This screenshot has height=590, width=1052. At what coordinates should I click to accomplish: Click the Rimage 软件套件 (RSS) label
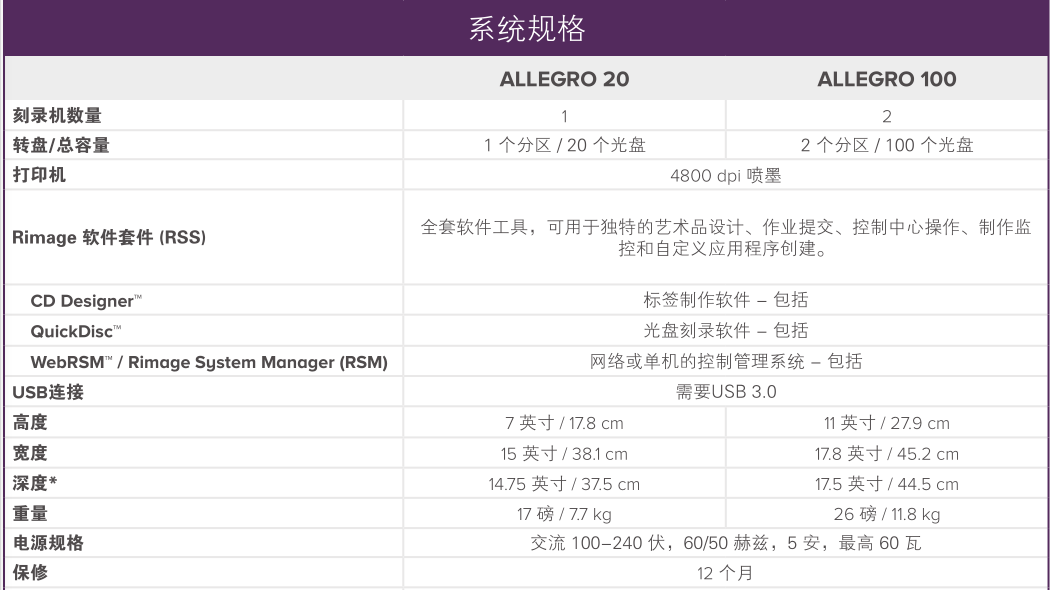109,237
